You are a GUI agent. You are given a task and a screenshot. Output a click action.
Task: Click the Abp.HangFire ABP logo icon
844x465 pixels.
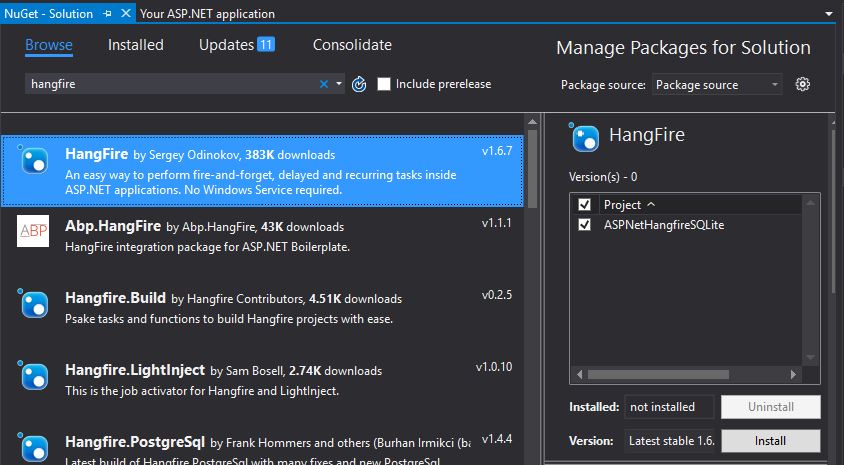click(33, 231)
